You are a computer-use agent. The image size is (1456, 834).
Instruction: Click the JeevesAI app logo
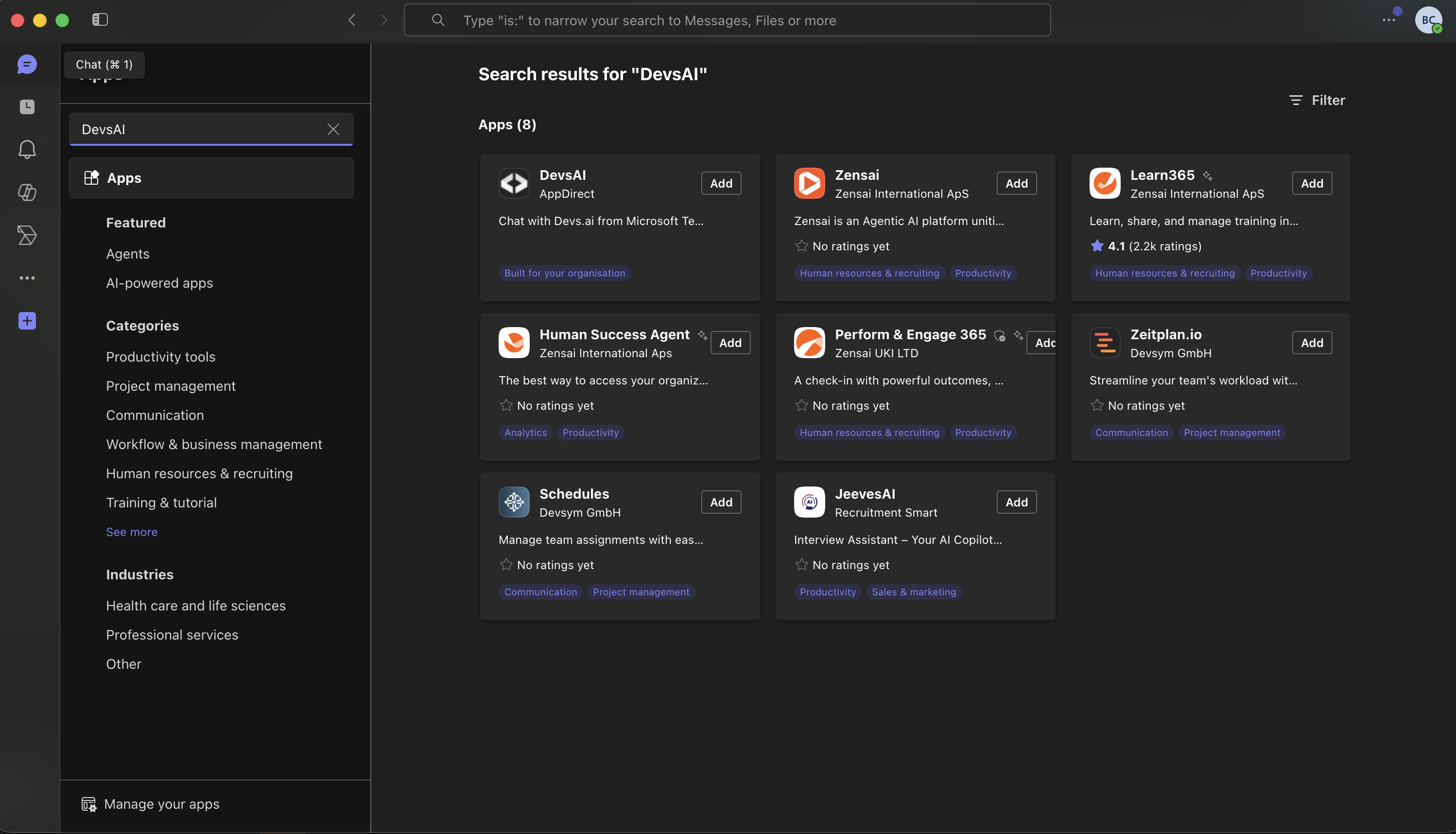click(x=809, y=502)
